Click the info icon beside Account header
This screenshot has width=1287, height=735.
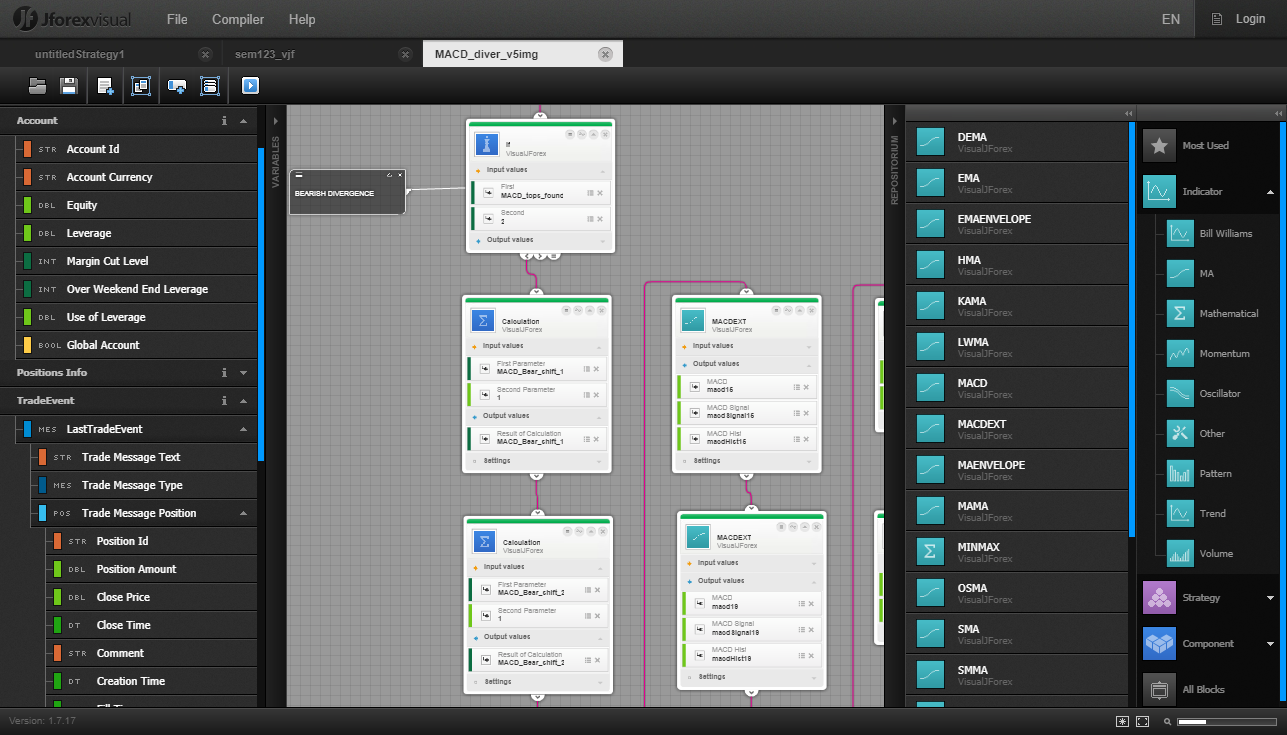coord(224,120)
